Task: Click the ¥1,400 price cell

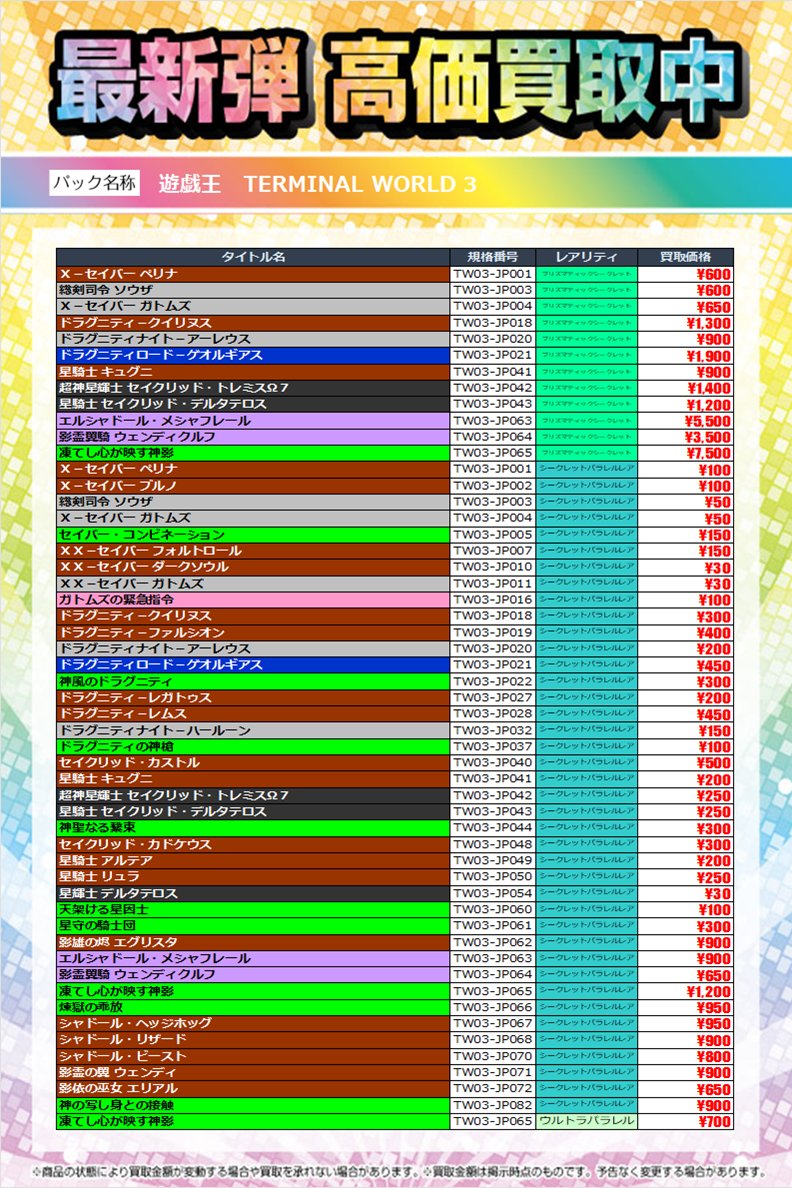Action: click(685, 388)
